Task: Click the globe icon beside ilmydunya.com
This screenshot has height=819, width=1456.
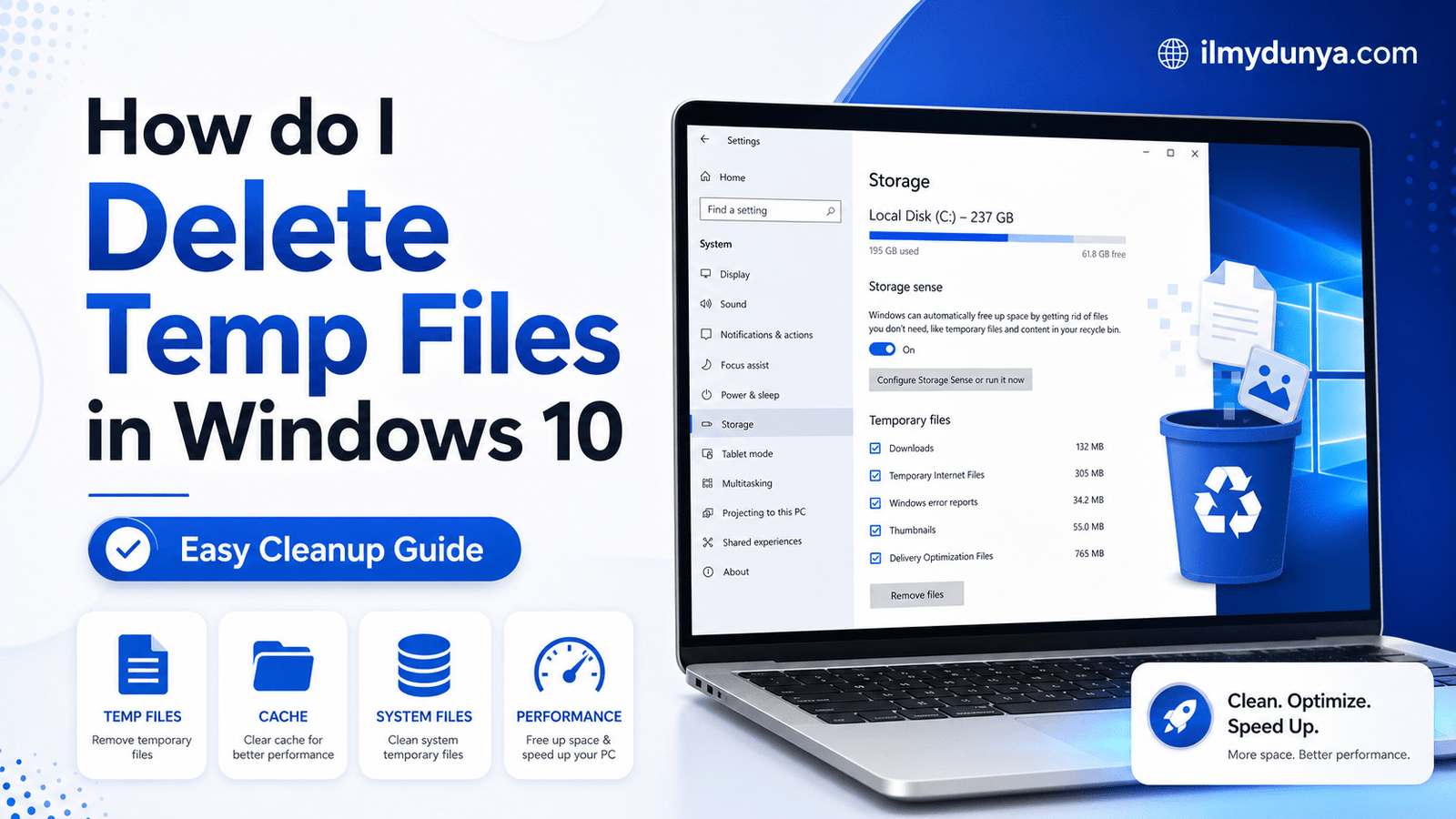Action: click(x=1173, y=54)
